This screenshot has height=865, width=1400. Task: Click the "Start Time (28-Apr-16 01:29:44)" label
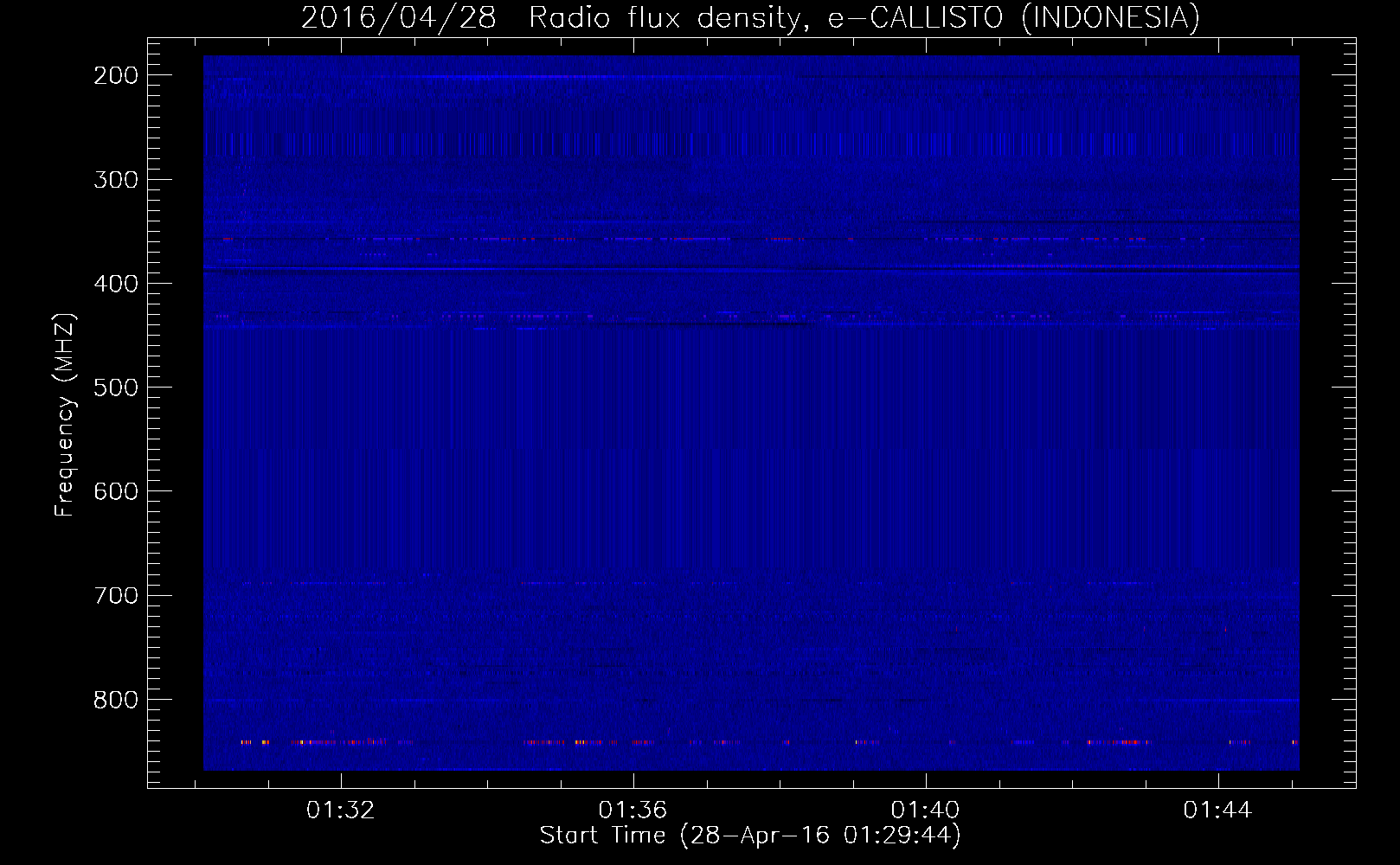(x=750, y=836)
